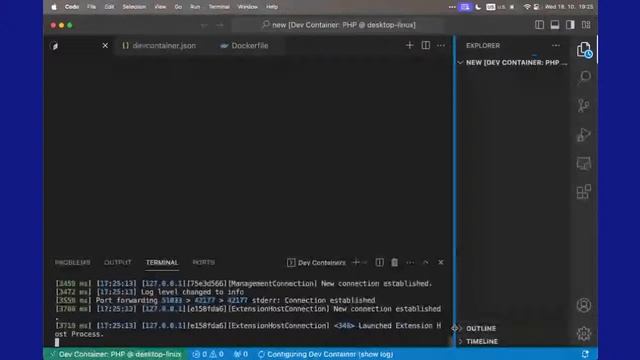Open errors and warnings status item
The width and height of the screenshot is (640, 360).
click(x=208, y=354)
